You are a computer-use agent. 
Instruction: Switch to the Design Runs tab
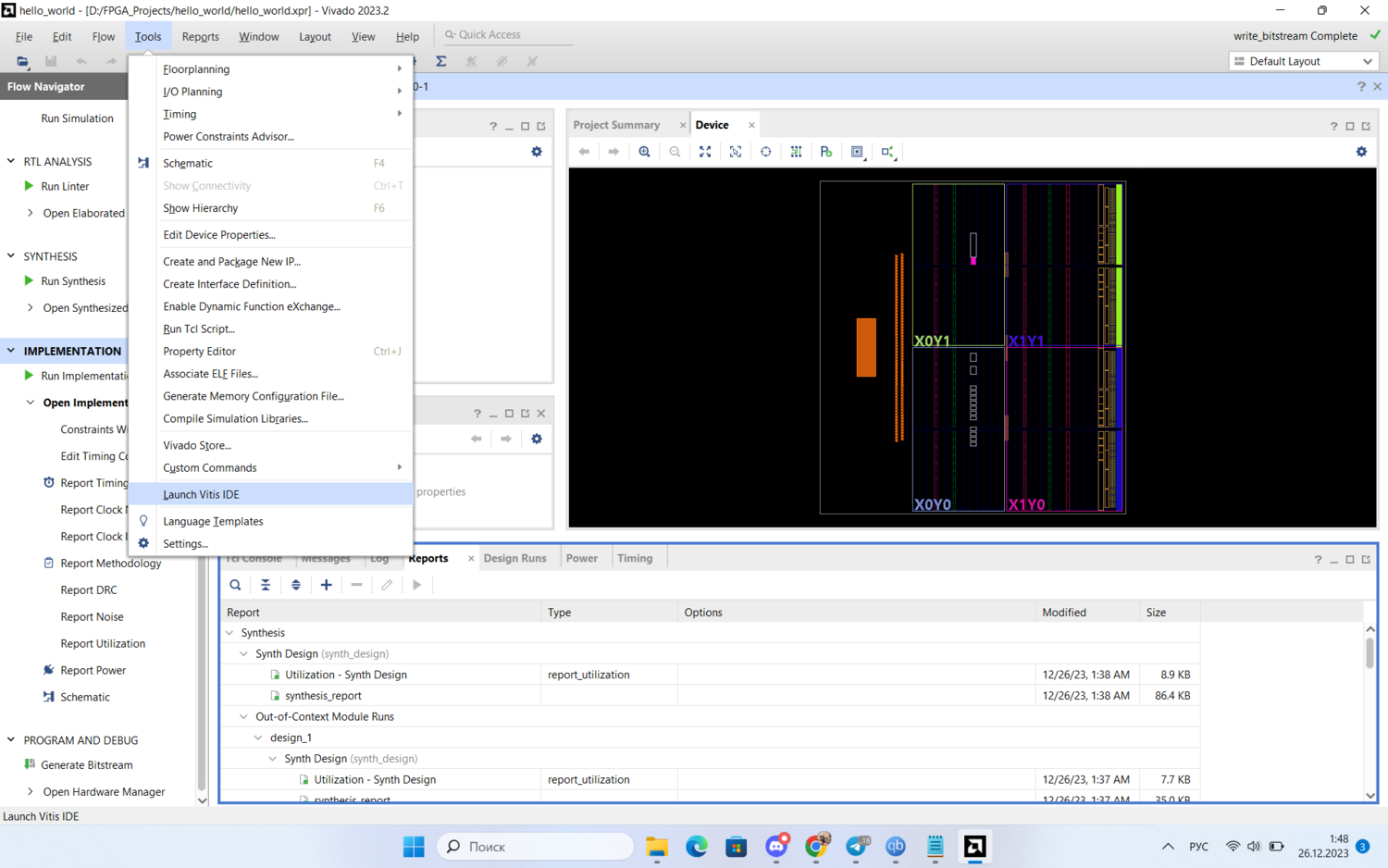(x=514, y=558)
